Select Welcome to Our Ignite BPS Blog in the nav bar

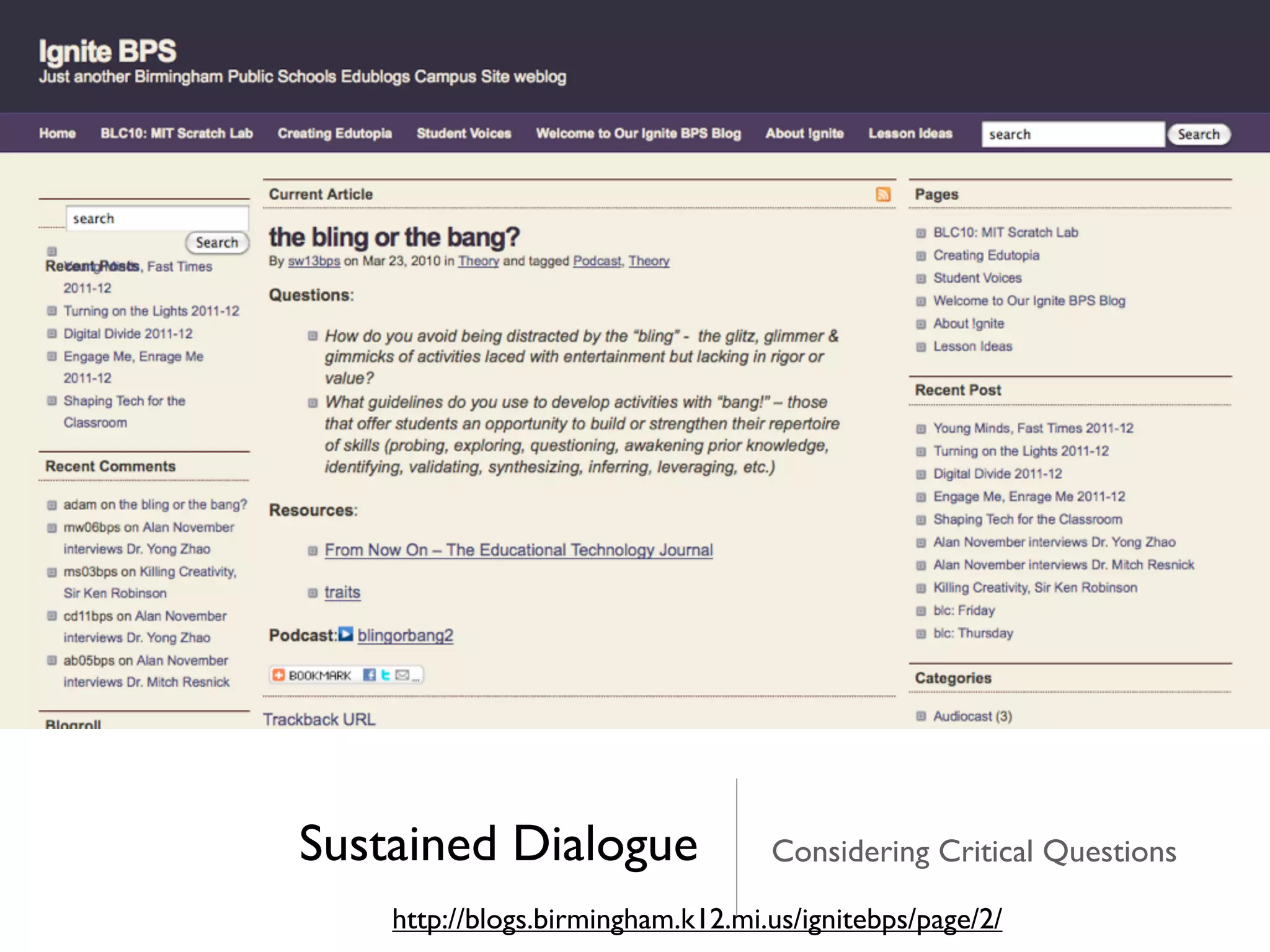click(x=638, y=133)
